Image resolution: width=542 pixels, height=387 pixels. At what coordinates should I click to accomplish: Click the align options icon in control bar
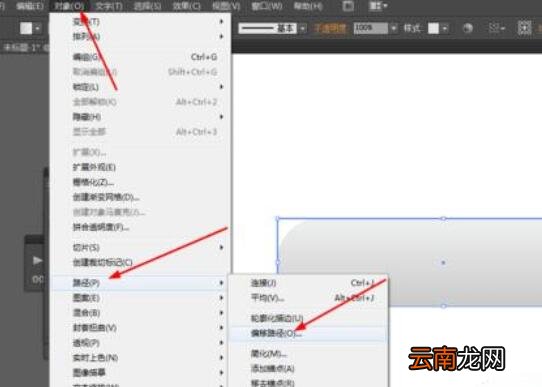pyautogui.click(x=496, y=28)
